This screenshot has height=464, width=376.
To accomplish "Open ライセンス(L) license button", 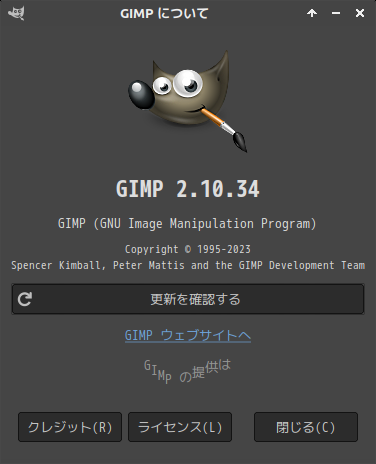I will pos(180,427).
